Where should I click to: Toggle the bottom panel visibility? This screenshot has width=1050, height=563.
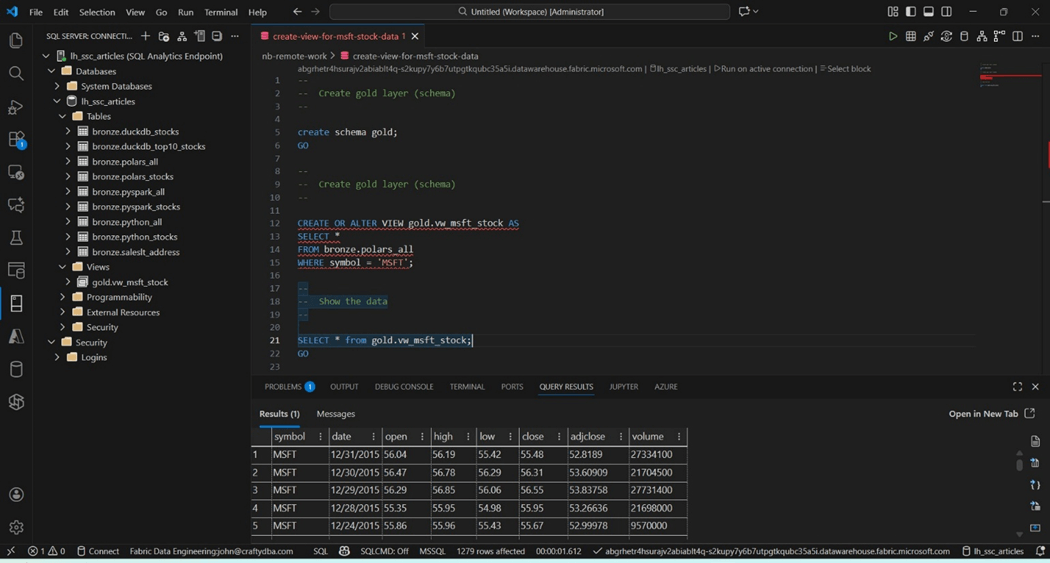(928, 12)
